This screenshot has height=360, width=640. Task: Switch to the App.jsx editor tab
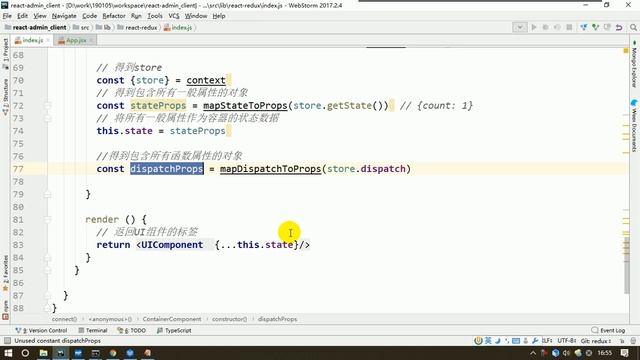pyautogui.click(x=76, y=40)
